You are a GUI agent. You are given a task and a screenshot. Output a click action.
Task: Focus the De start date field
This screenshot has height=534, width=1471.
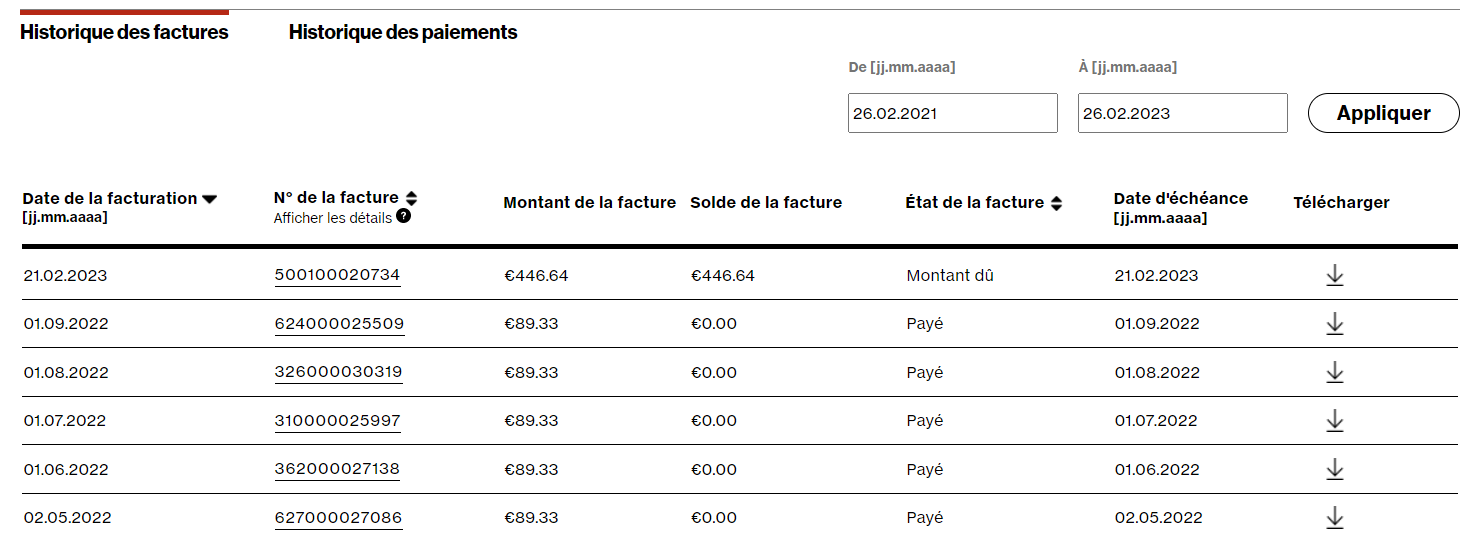point(952,113)
